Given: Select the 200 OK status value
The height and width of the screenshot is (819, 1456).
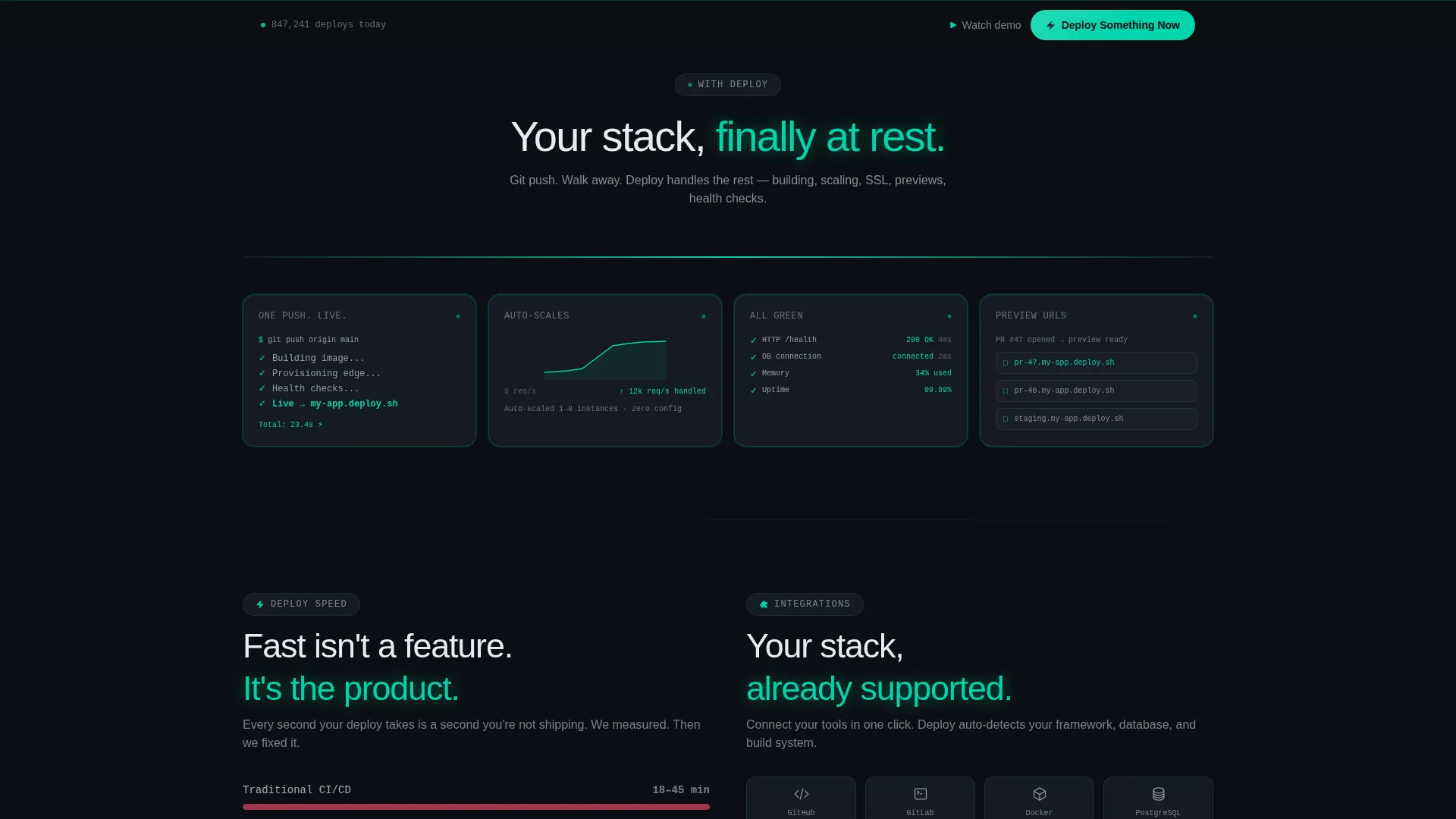Looking at the screenshot, I should [919, 340].
